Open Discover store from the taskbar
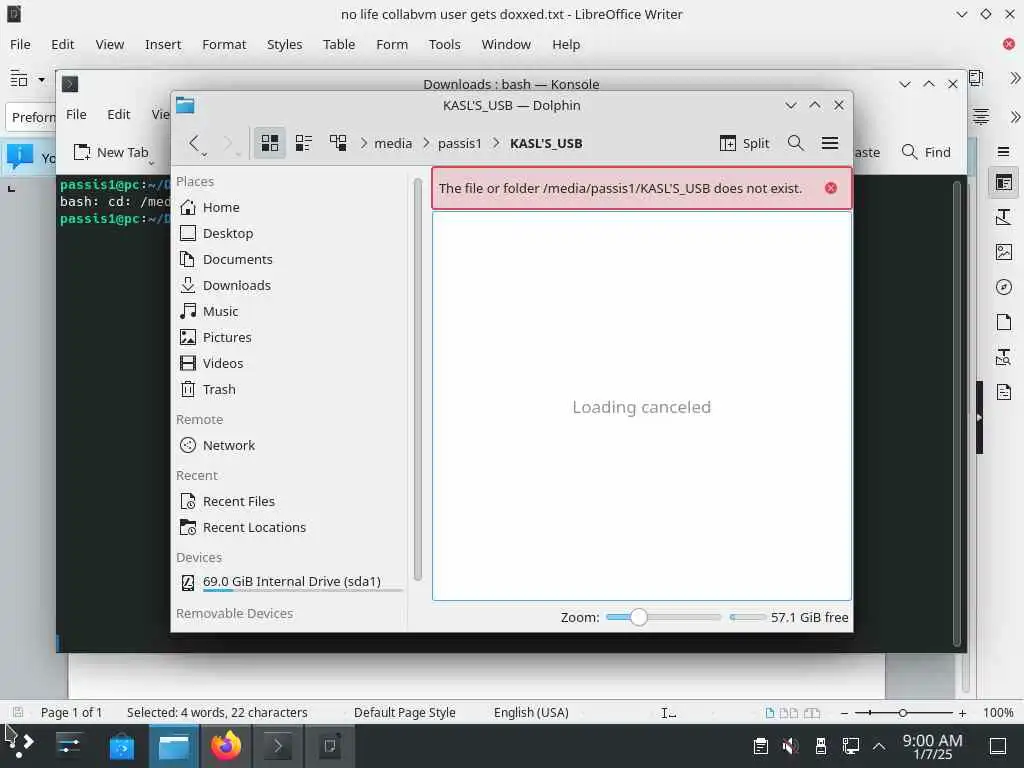The height and width of the screenshot is (768, 1024). click(121, 746)
